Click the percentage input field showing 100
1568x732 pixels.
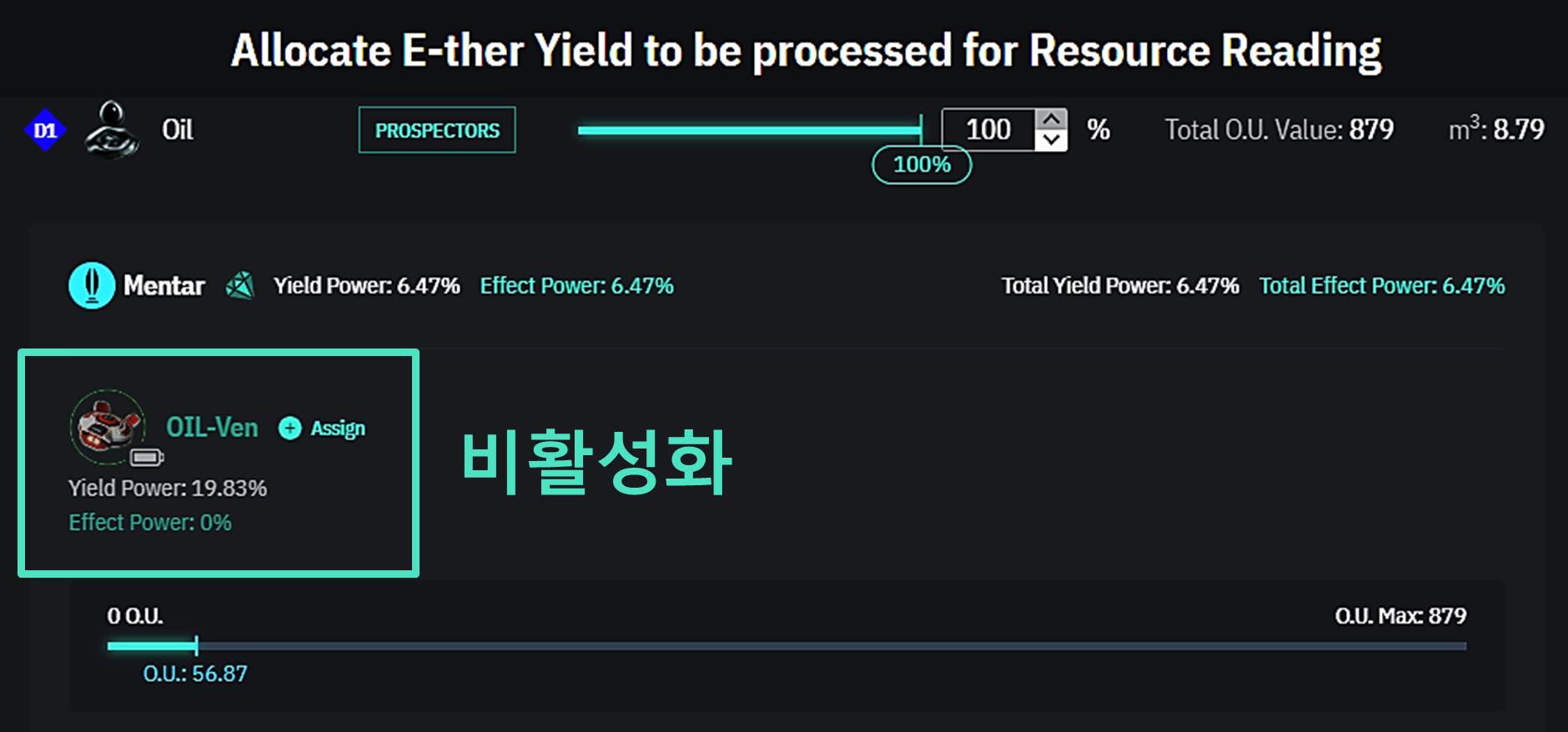click(x=988, y=130)
